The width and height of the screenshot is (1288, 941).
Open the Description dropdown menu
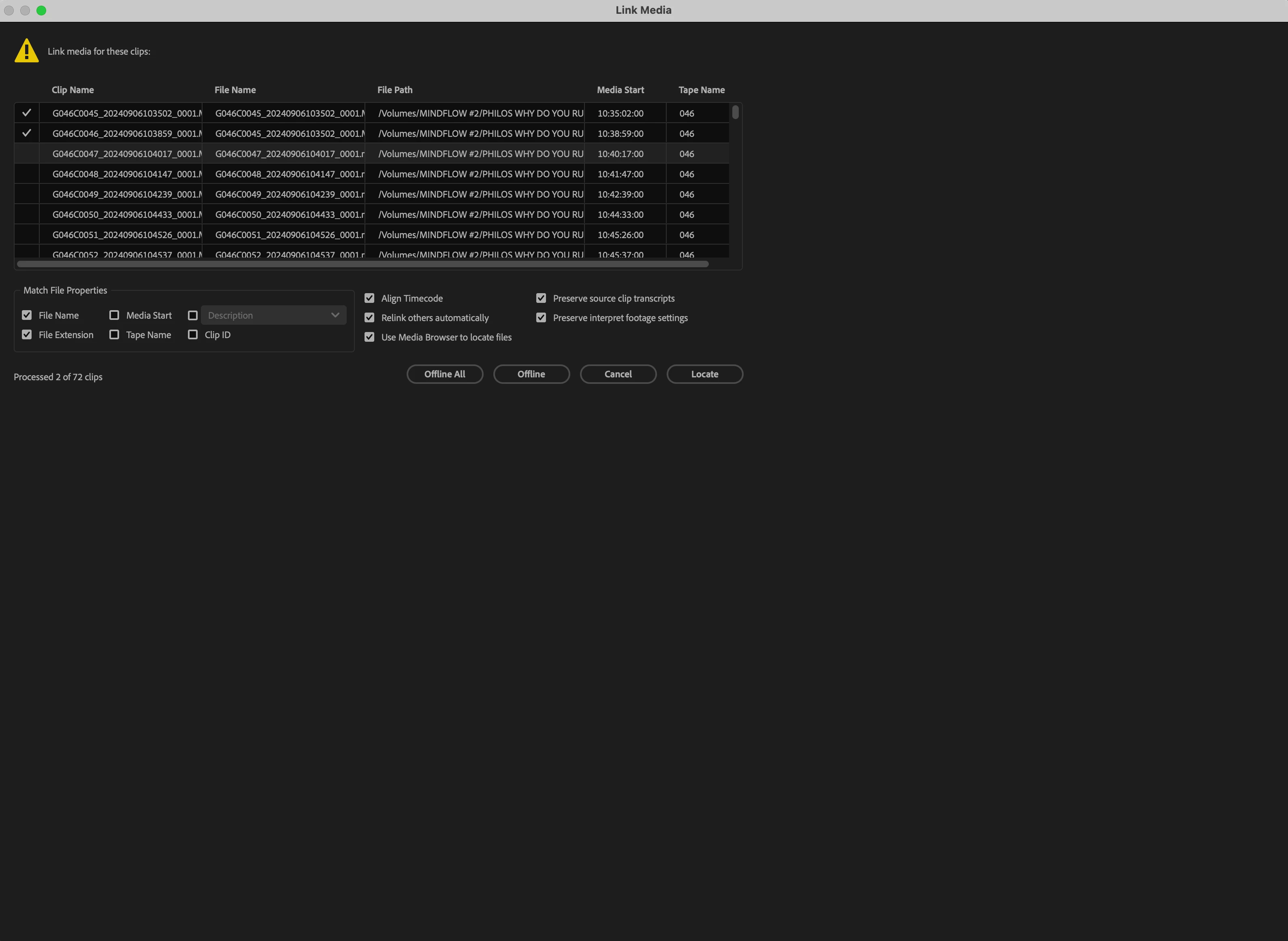273,315
